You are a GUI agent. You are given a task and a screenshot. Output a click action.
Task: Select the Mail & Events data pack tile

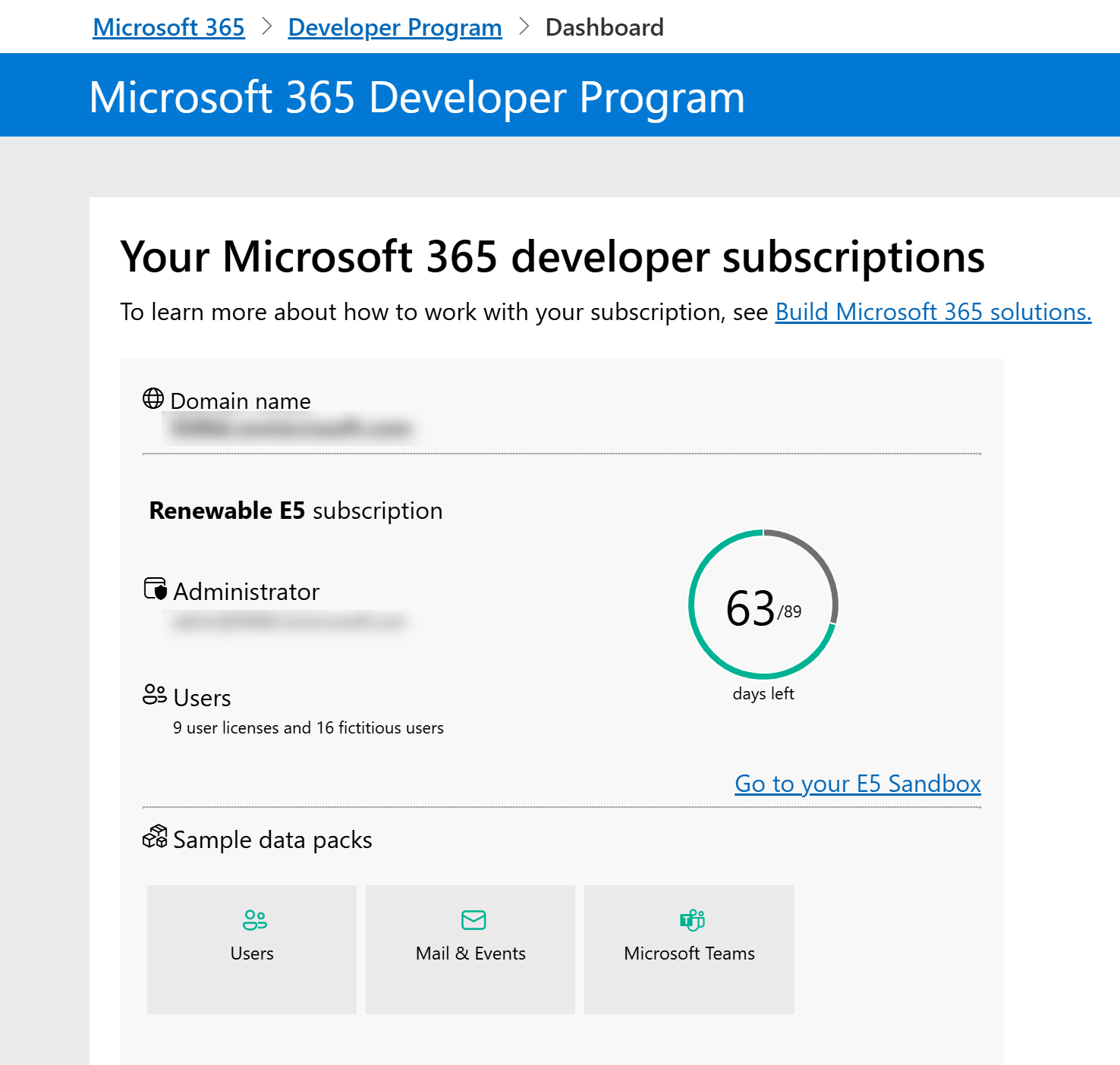pyautogui.click(x=470, y=950)
